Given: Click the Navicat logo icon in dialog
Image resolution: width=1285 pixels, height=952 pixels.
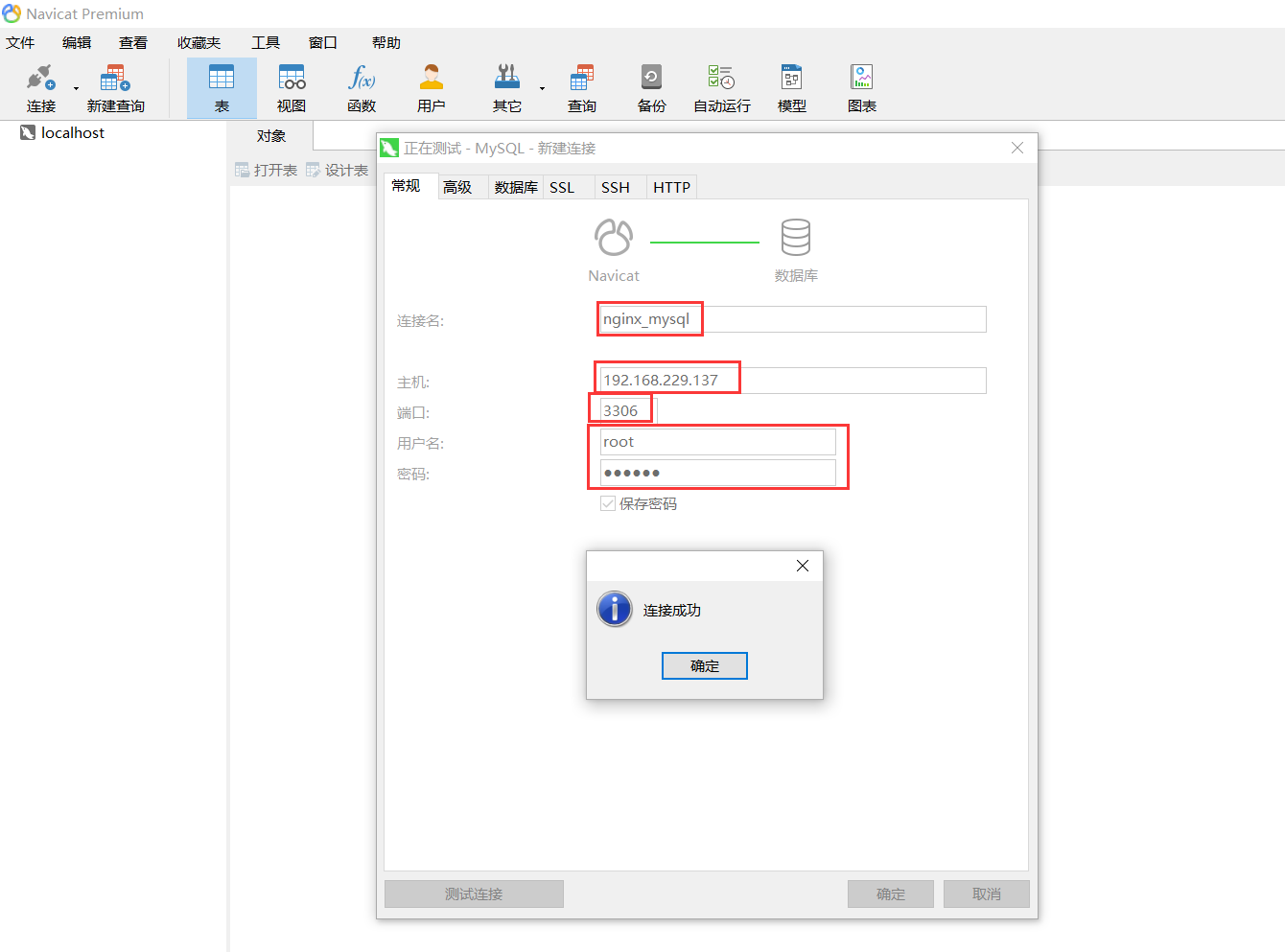Looking at the screenshot, I should [614, 238].
